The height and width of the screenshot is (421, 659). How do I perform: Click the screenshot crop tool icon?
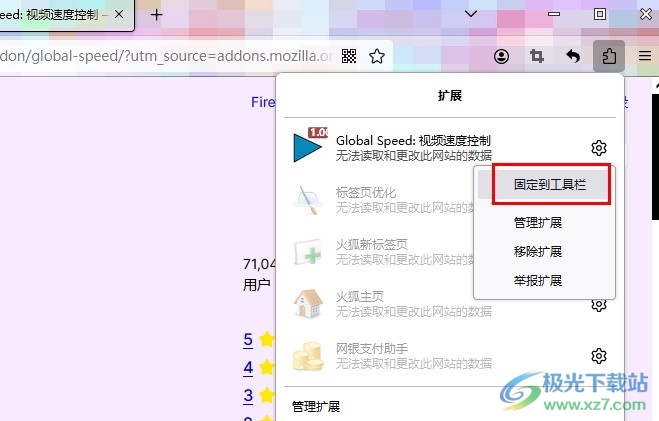point(537,56)
